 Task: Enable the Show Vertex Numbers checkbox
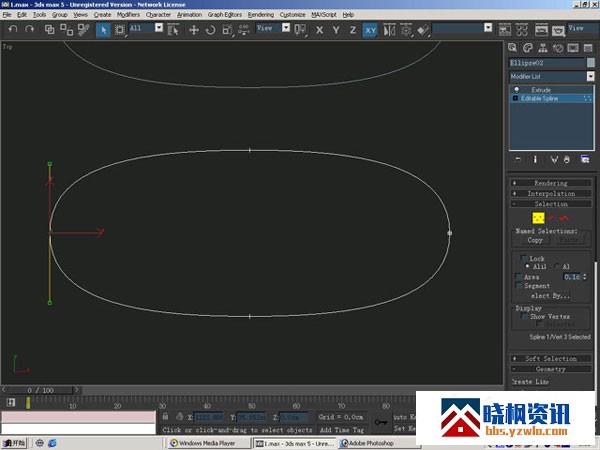click(x=525, y=316)
